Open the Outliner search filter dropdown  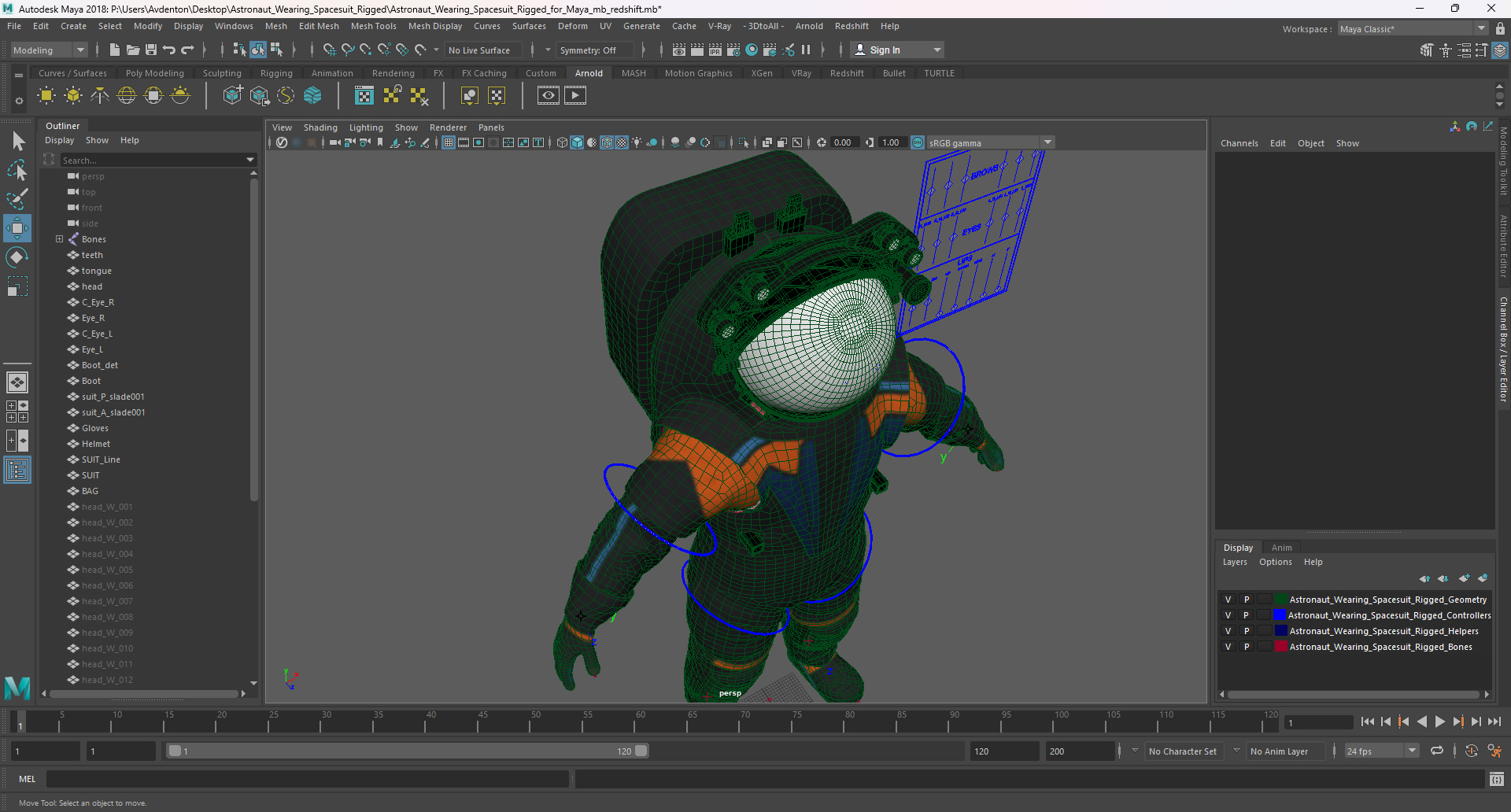(x=250, y=160)
